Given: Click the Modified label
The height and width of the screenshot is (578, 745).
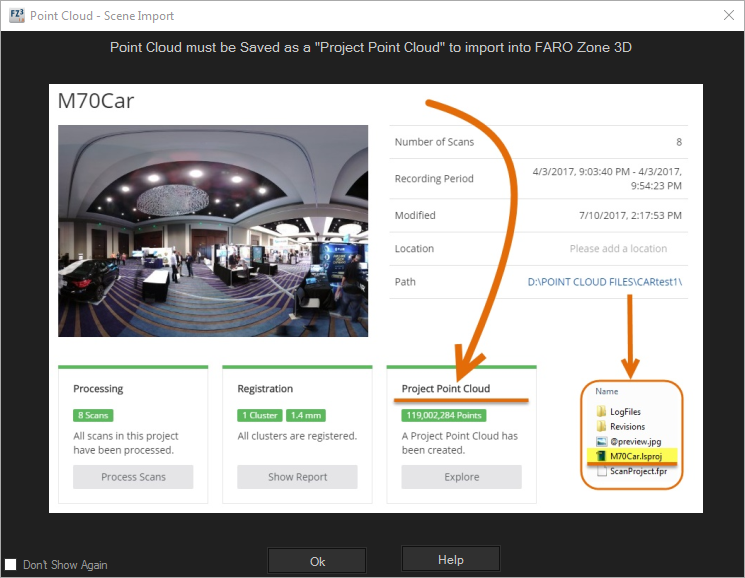Looking at the screenshot, I should [415, 215].
